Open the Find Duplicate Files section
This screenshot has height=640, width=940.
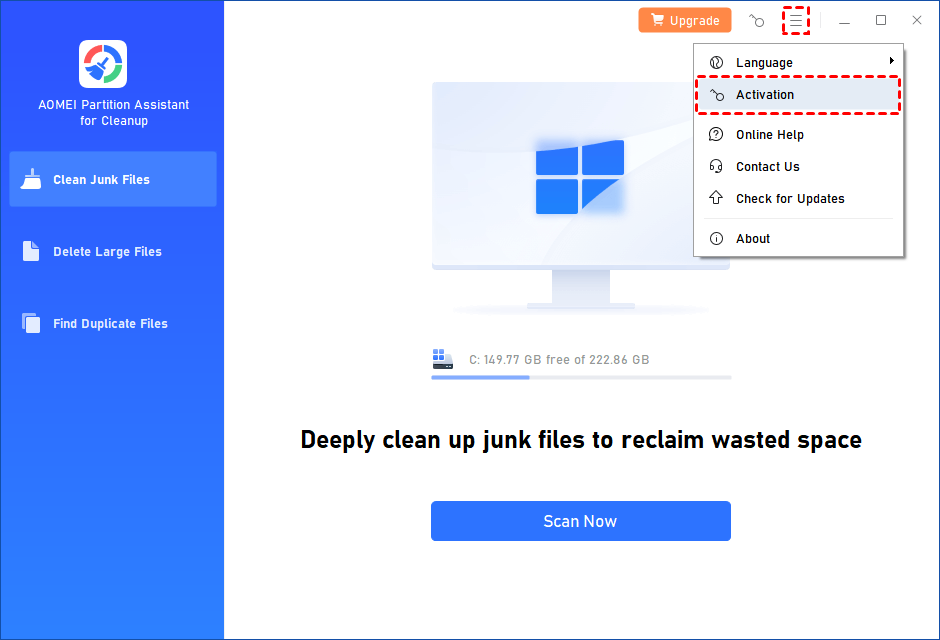[113, 323]
